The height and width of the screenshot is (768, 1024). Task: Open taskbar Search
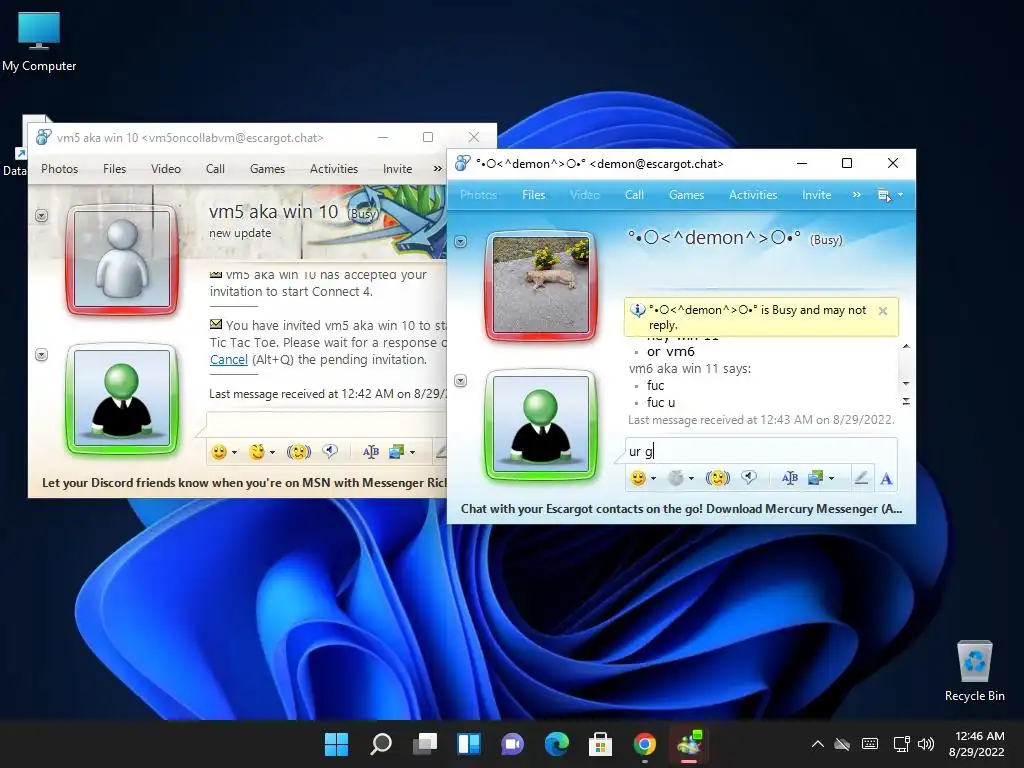pyautogui.click(x=381, y=744)
